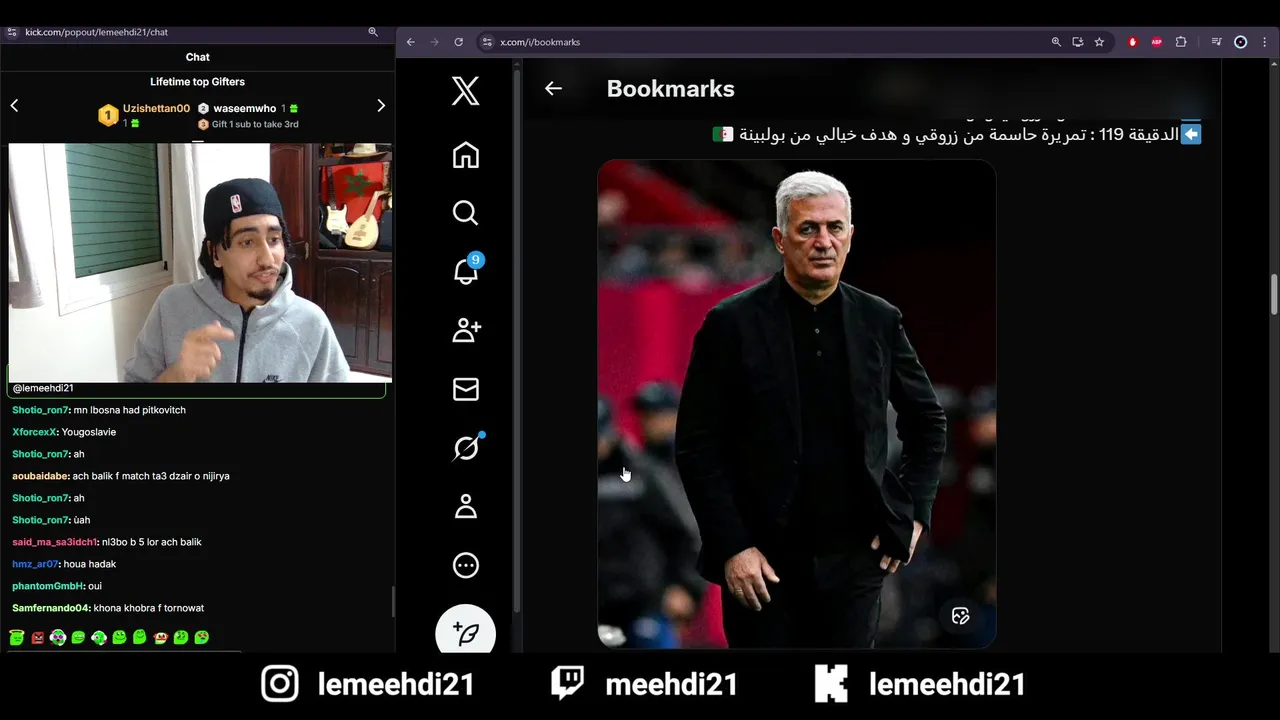Go back using the Bookmarks header arrow
Screen dimensions: 1280x720
[553, 89]
